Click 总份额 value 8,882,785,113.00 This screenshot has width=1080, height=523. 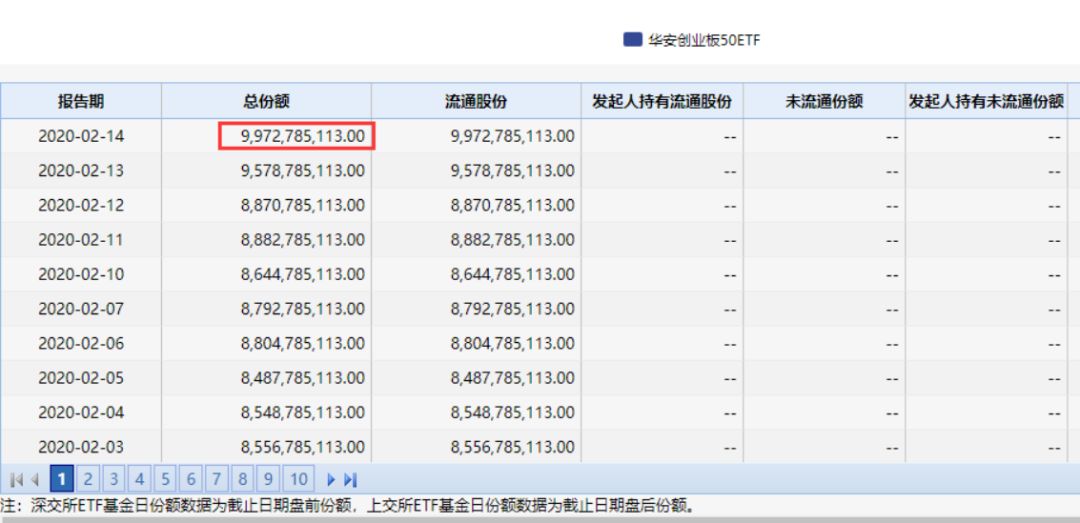click(302, 240)
